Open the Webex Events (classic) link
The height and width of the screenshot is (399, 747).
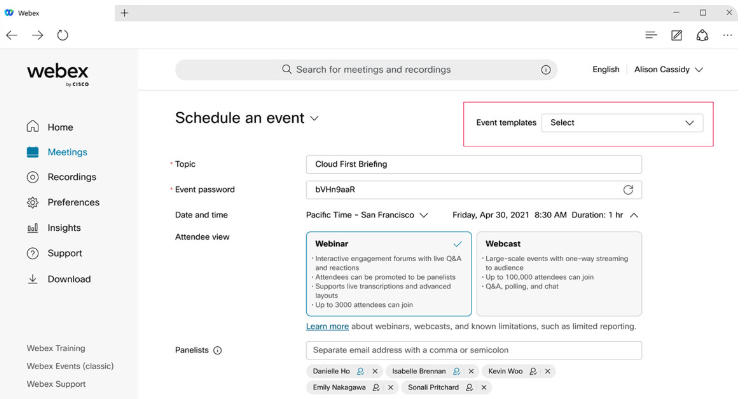coord(70,366)
